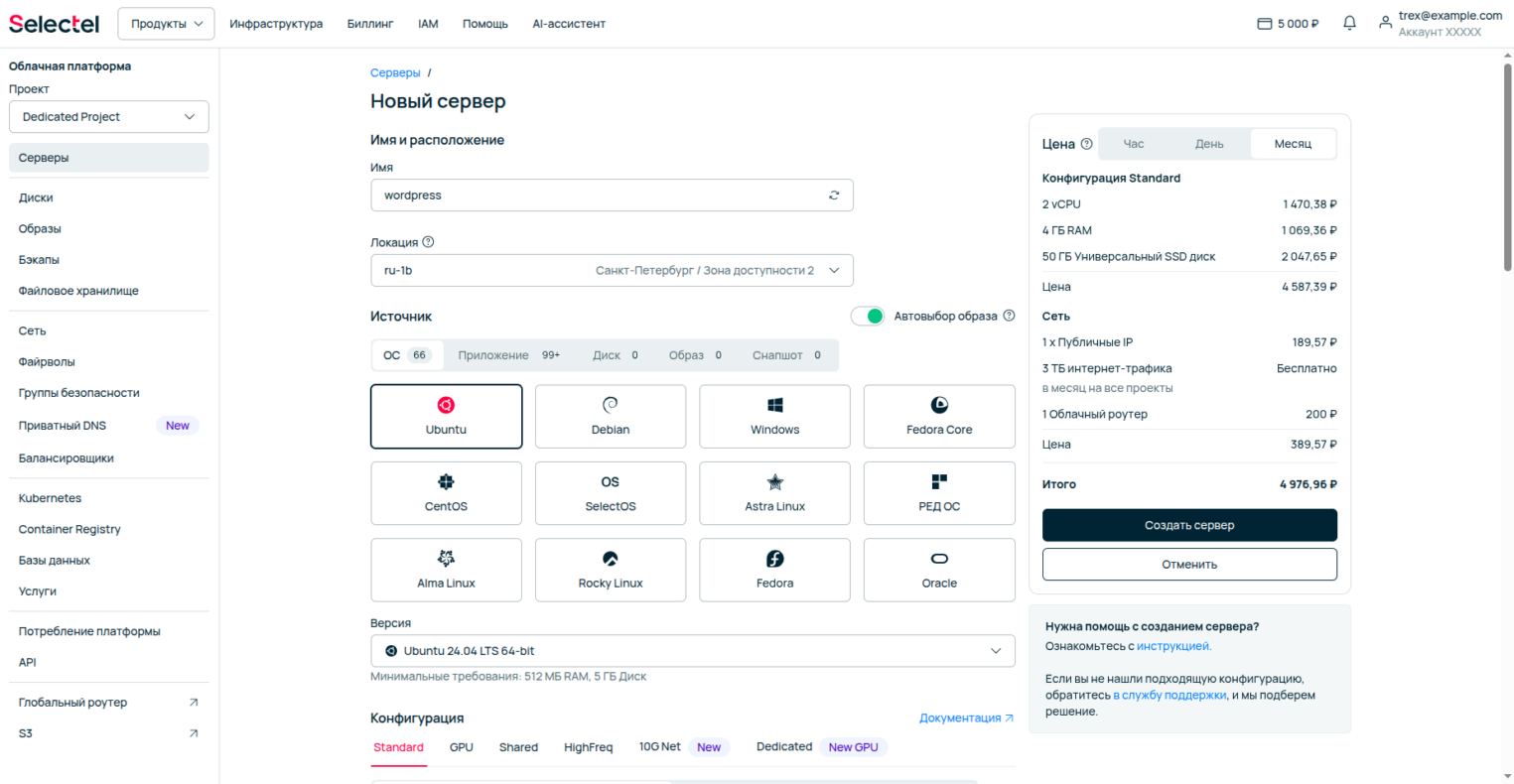The image size is (1514, 784).
Task: Open Глобальный роутер external link arrow
Action: click(194, 703)
